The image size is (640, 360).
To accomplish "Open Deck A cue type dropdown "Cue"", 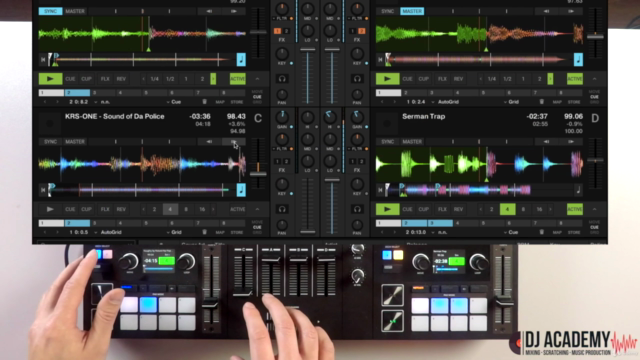I will pos(174,102).
